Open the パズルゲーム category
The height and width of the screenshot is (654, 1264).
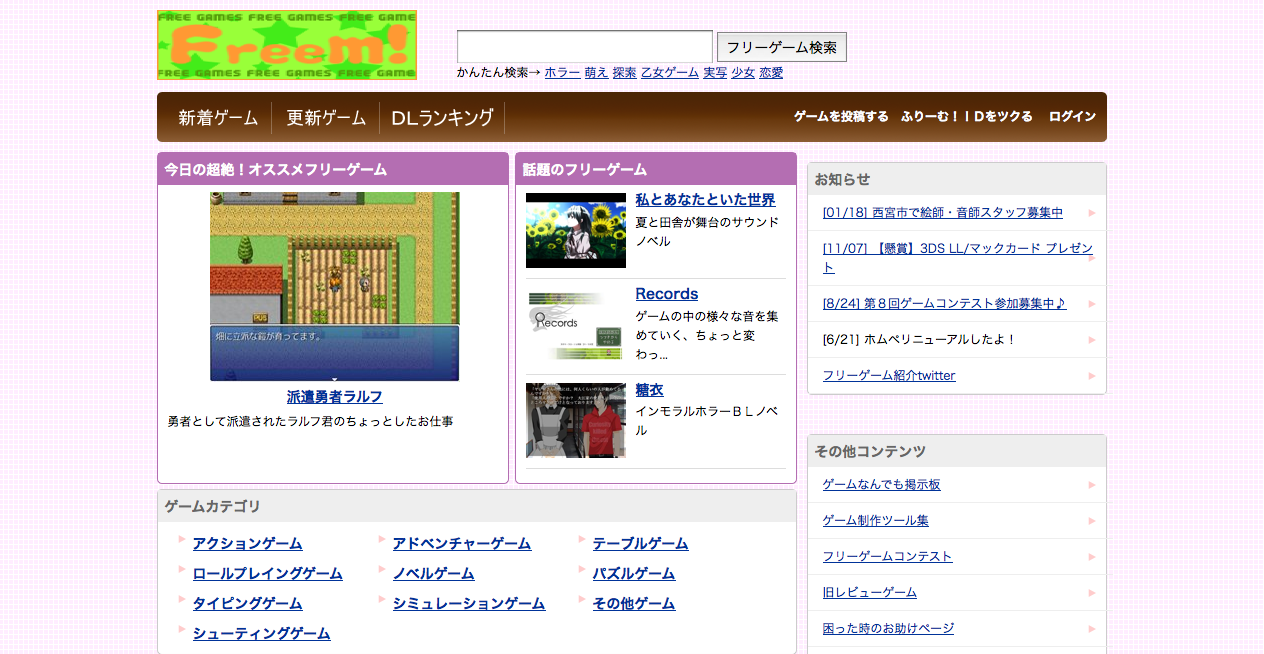634,574
